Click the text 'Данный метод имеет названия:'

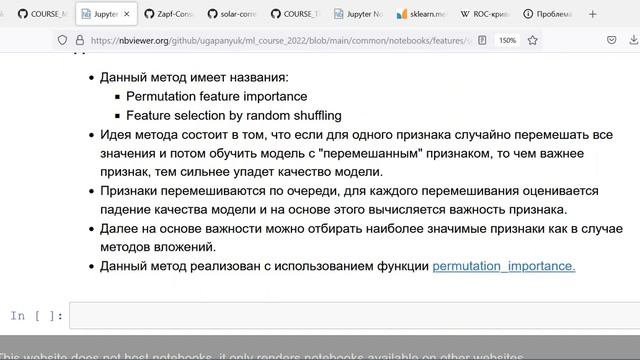(x=194, y=77)
